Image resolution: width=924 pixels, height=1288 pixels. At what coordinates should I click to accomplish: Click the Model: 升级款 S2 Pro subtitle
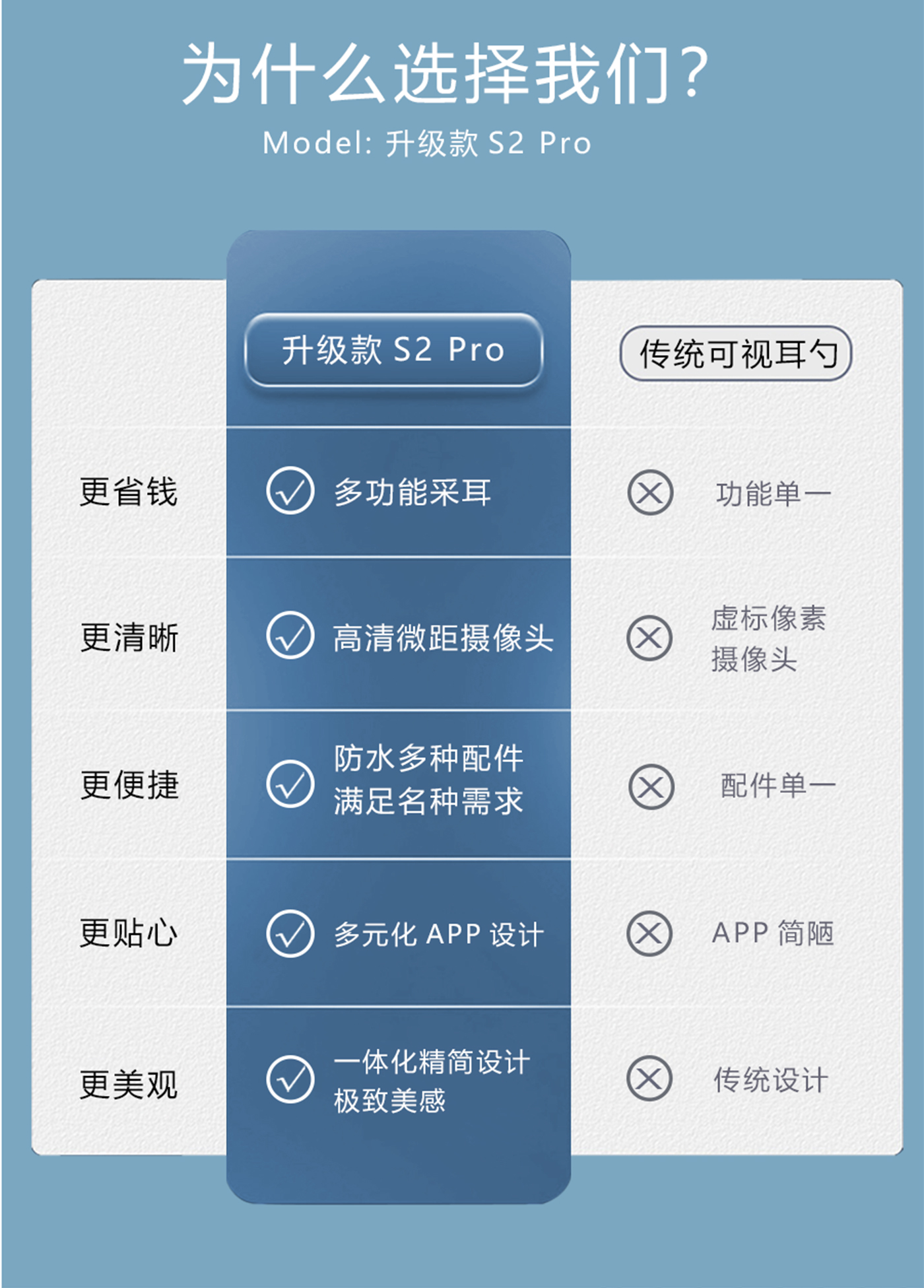tap(427, 143)
